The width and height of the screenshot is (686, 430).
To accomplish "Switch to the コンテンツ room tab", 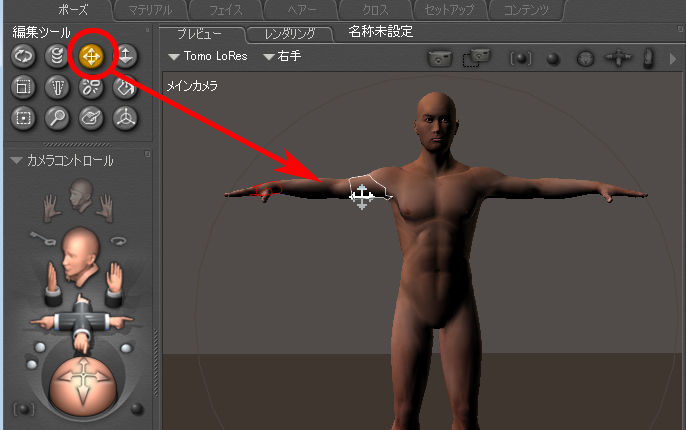I will (x=526, y=10).
